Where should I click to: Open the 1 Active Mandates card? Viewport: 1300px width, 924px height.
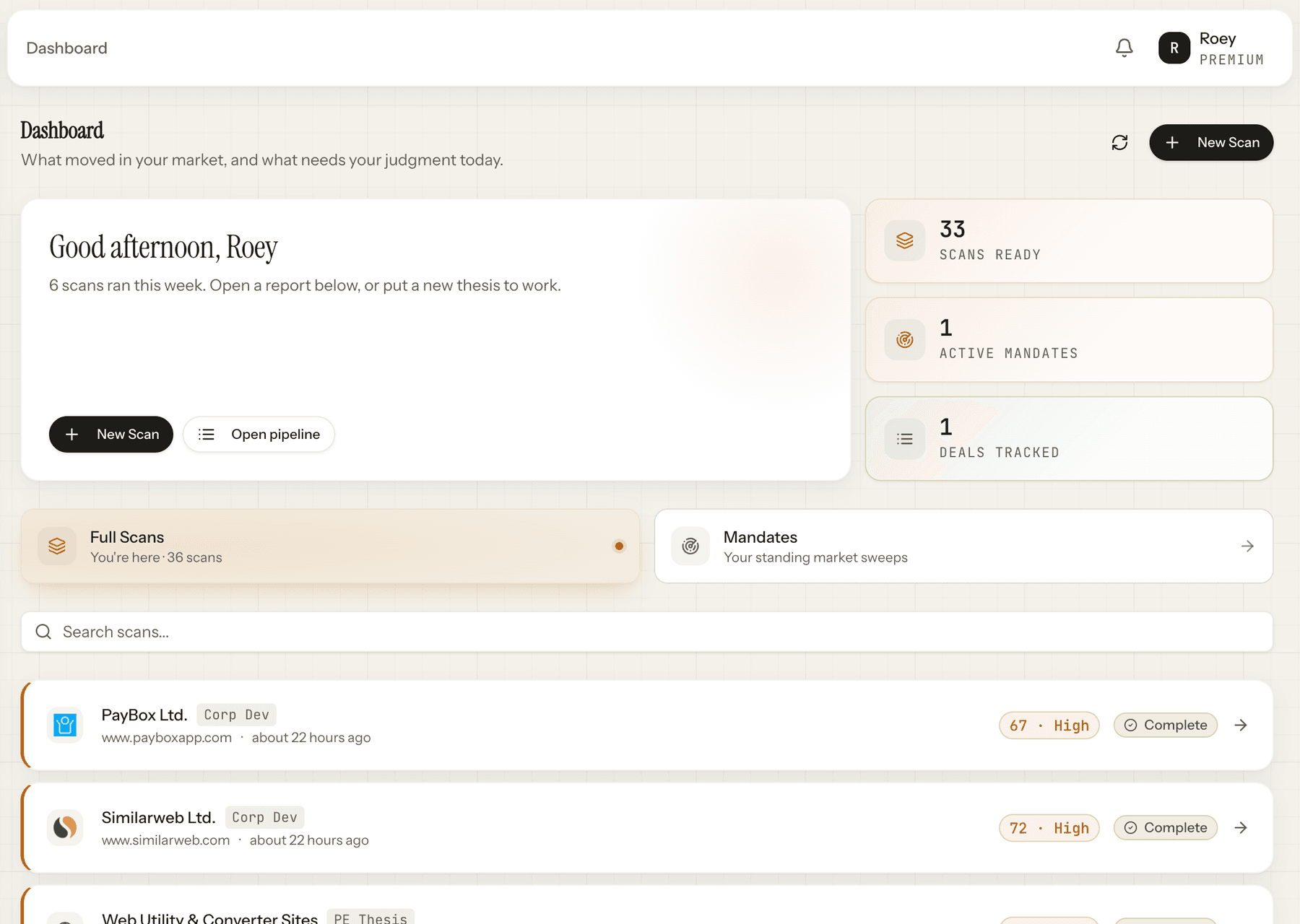[1069, 339]
